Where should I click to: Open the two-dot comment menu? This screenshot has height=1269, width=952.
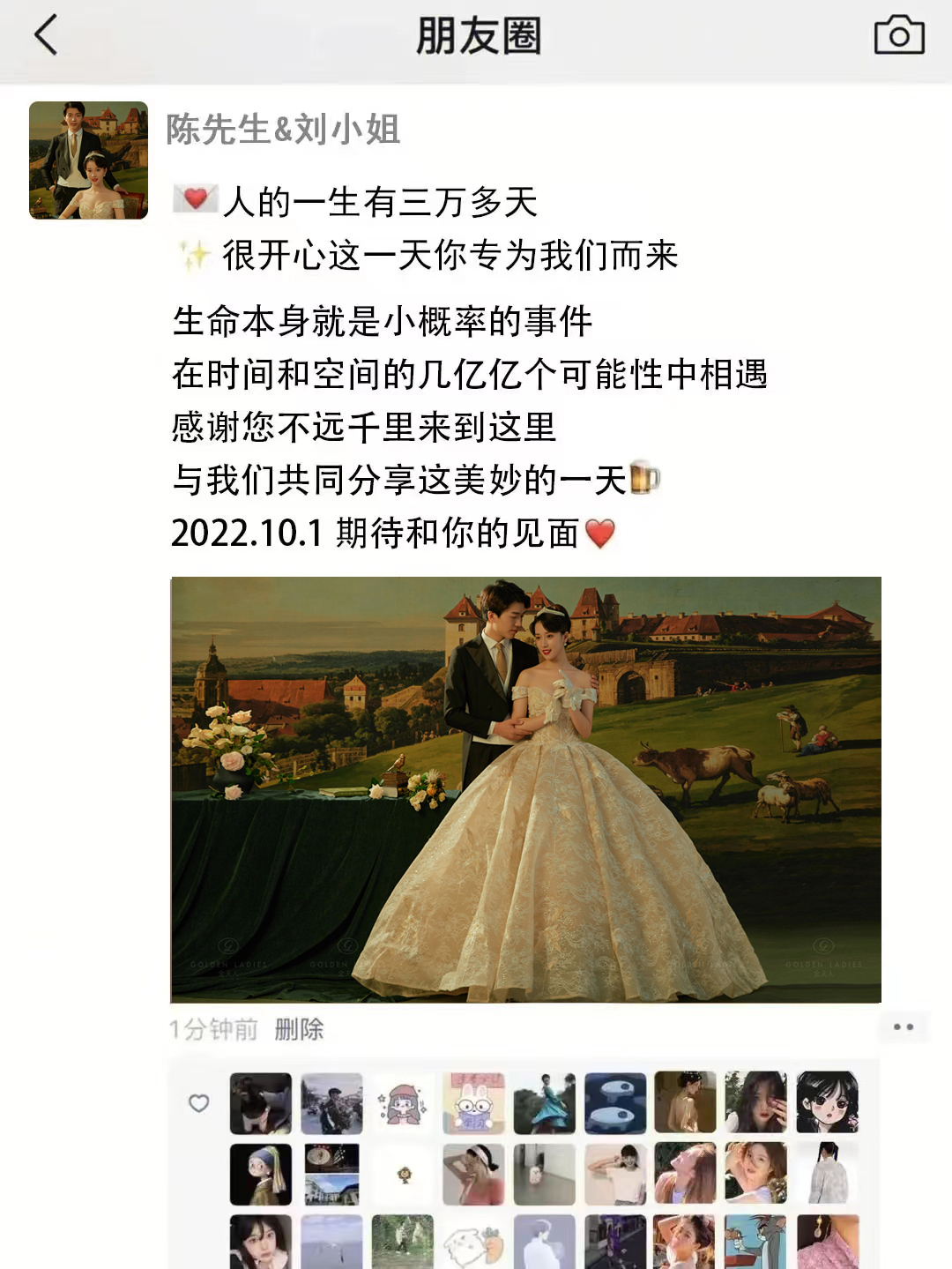coord(904,1027)
